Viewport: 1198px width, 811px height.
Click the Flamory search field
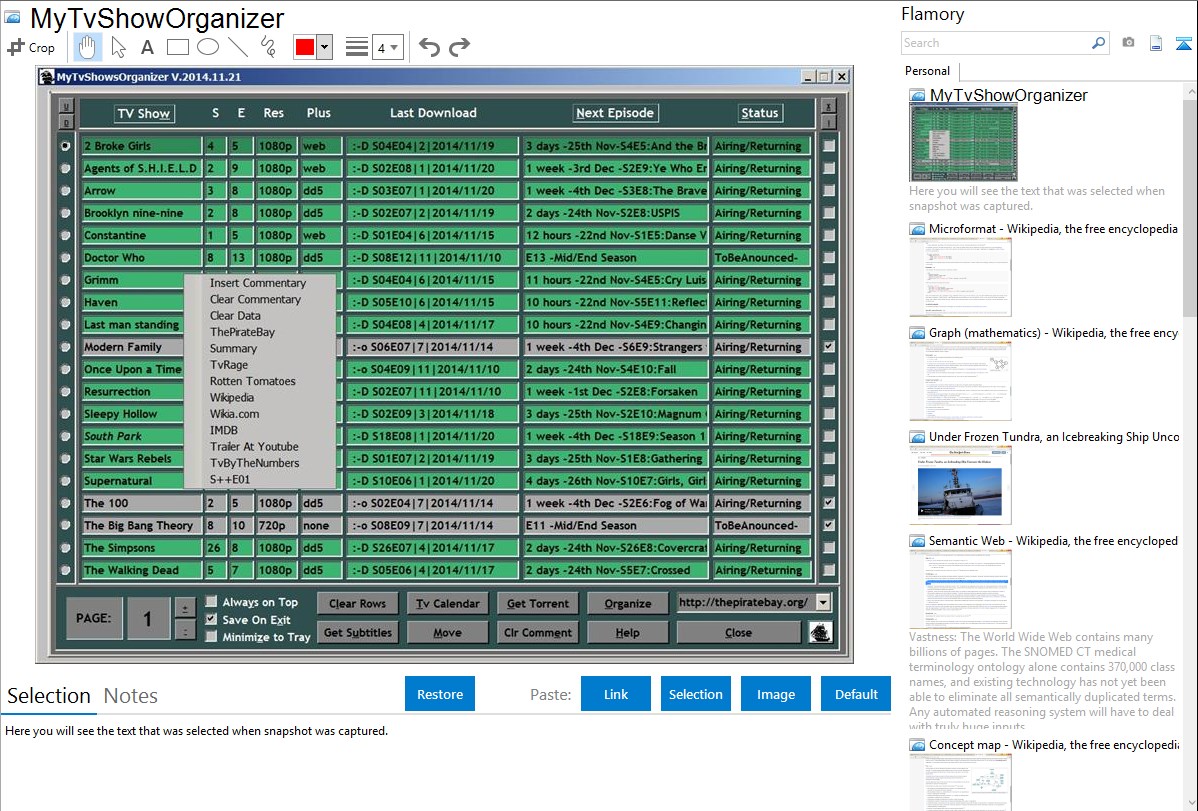995,43
